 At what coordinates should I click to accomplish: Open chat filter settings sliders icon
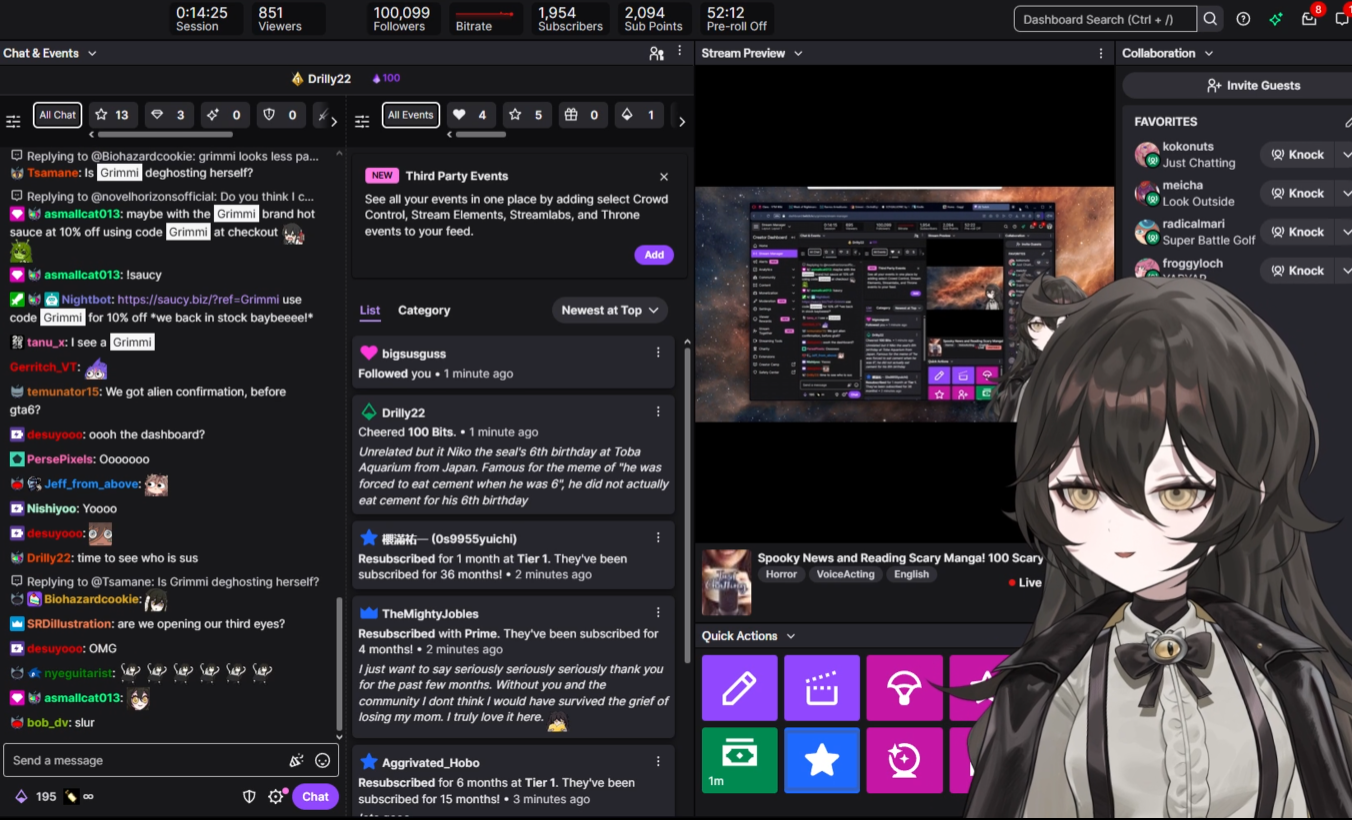coord(13,121)
